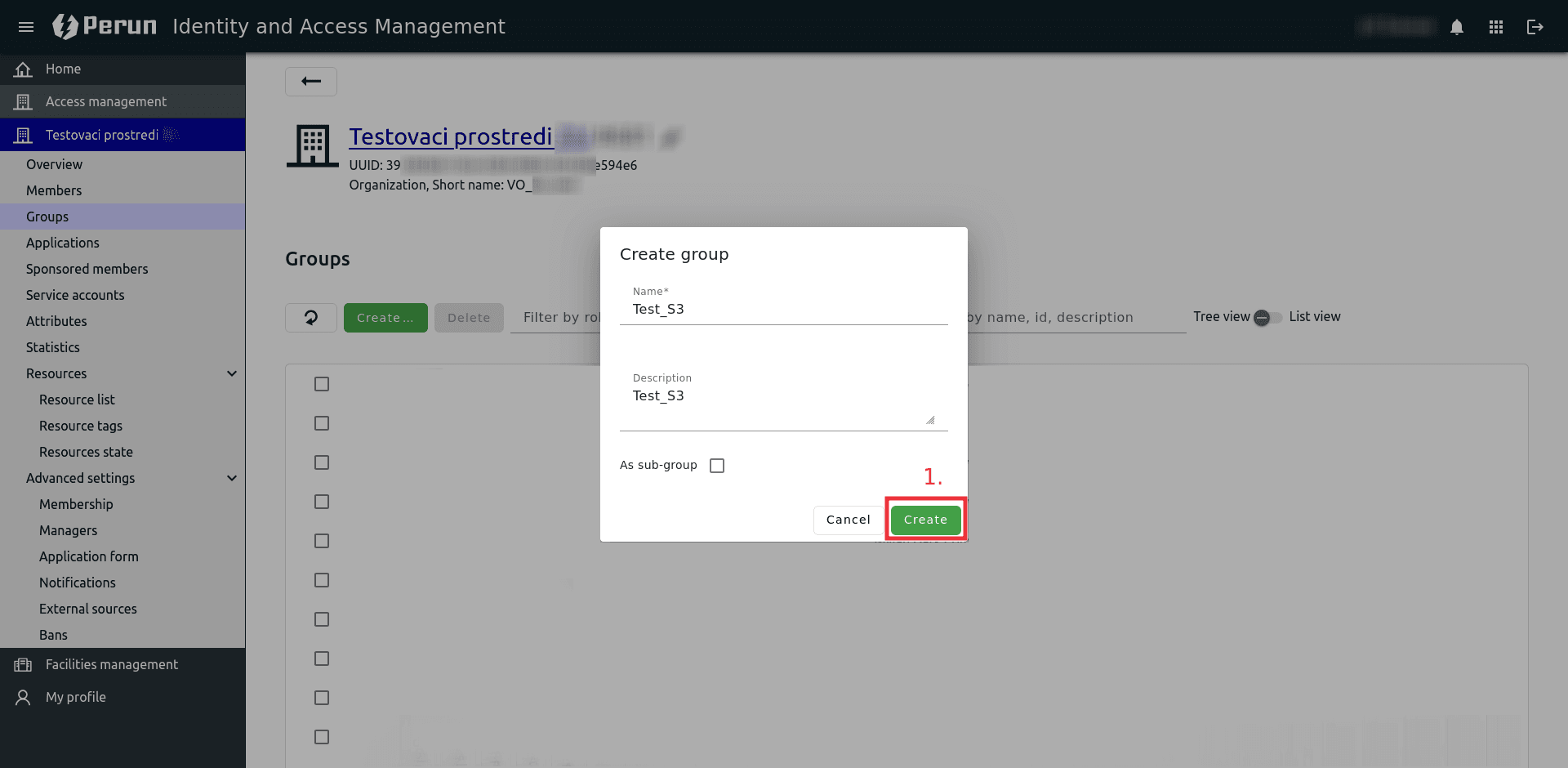Open the notifications bell

(x=1456, y=27)
